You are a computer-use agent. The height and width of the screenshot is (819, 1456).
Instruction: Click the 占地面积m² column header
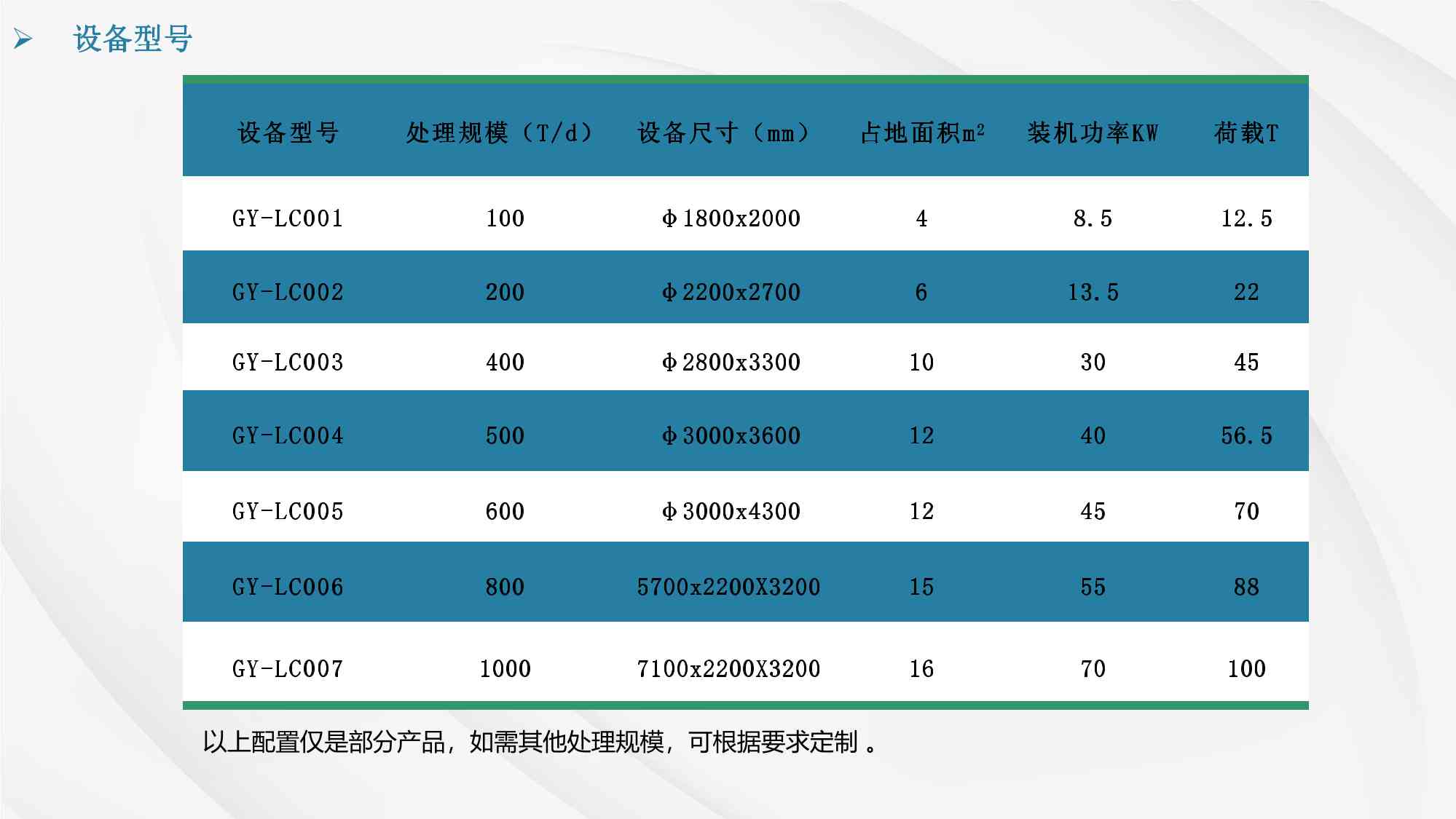click(x=922, y=133)
